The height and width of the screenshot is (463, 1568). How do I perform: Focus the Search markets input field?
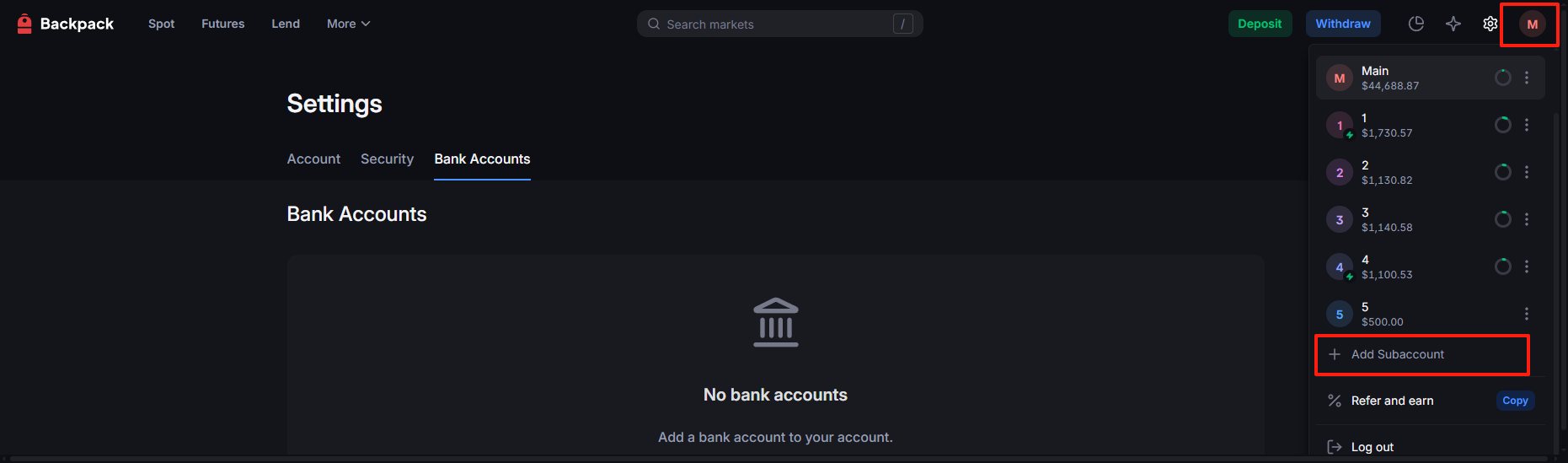point(775,24)
